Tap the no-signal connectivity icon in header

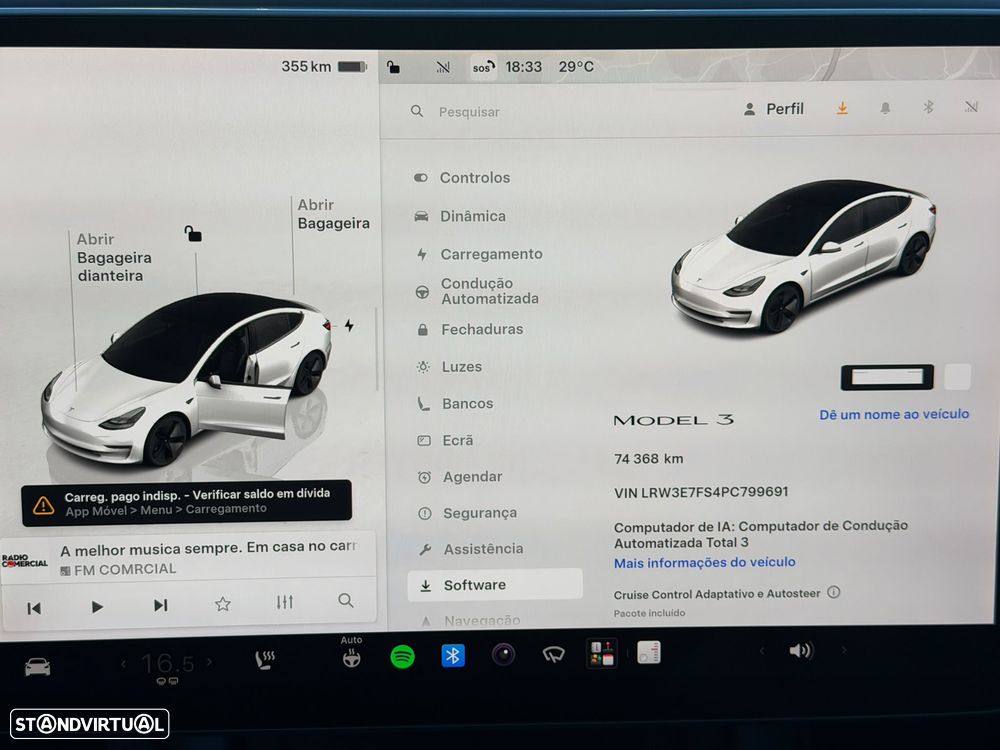tap(971, 107)
